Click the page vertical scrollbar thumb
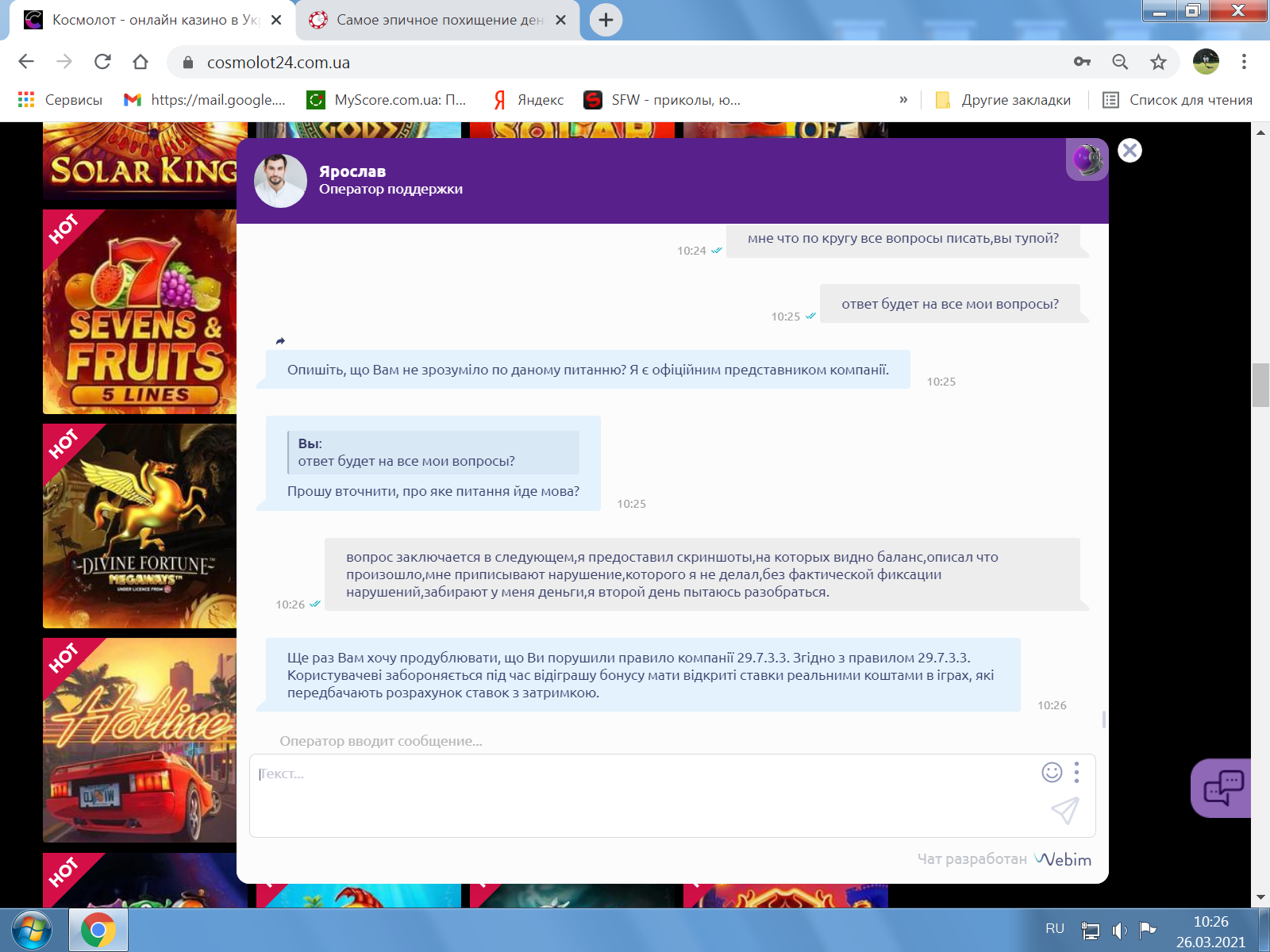Image resolution: width=1270 pixels, height=952 pixels. 1260,385
